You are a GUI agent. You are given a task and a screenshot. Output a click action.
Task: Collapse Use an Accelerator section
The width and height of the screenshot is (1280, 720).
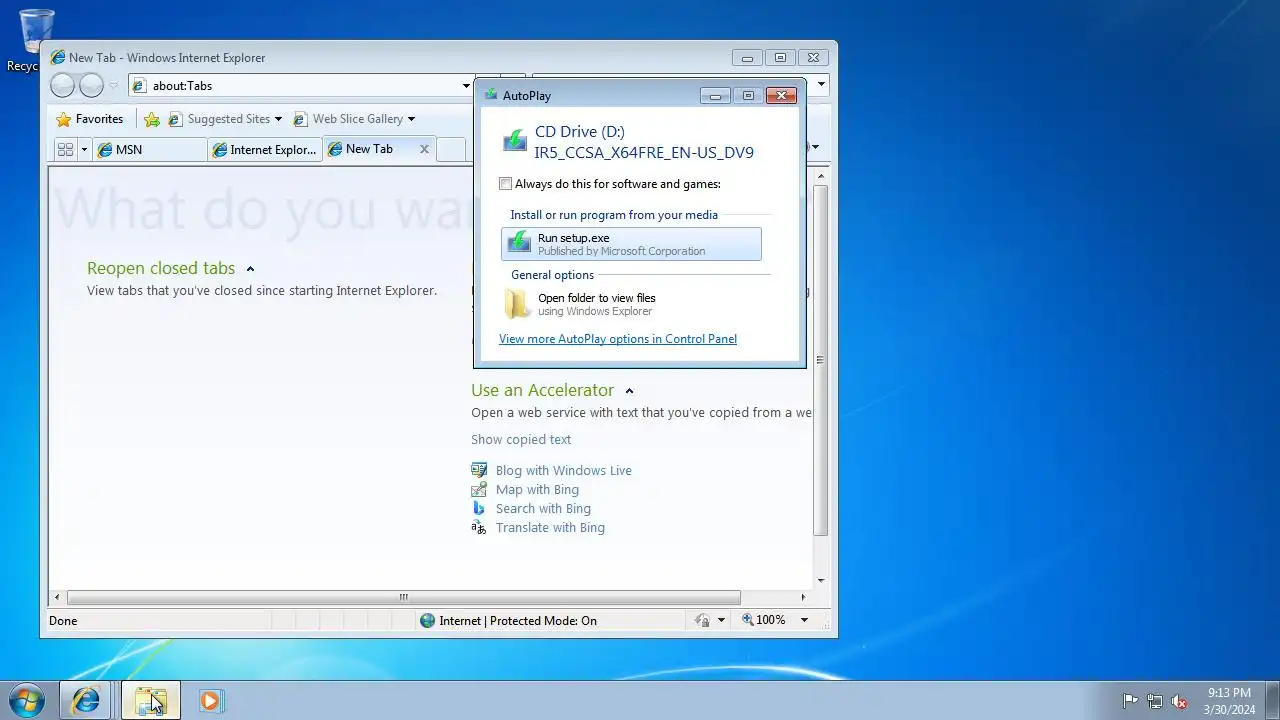pyautogui.click(x=629, y=391)
